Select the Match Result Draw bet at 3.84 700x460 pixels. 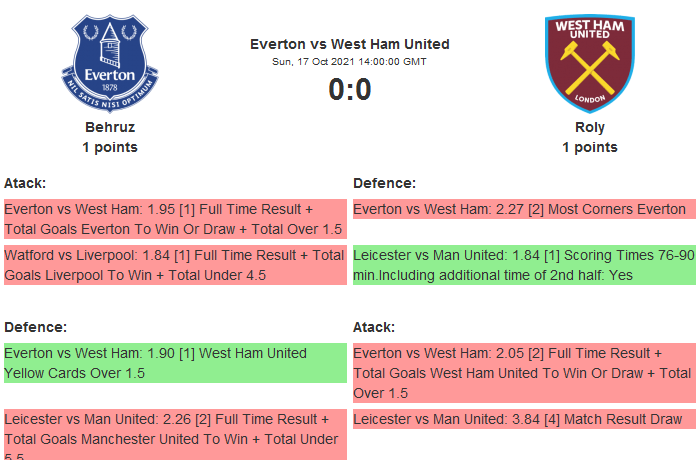(521, 419)
